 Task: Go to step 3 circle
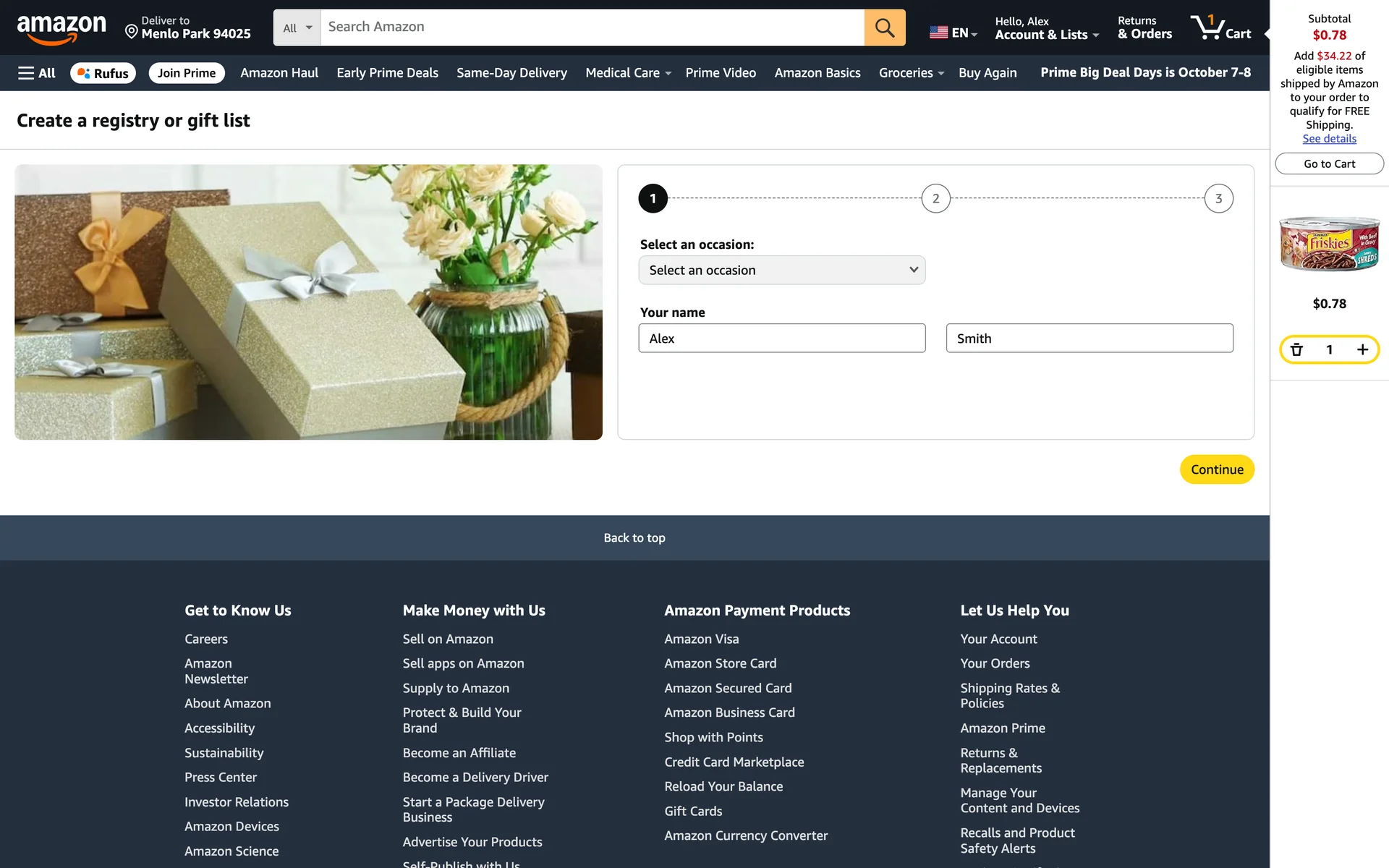tap(1218, 198)
